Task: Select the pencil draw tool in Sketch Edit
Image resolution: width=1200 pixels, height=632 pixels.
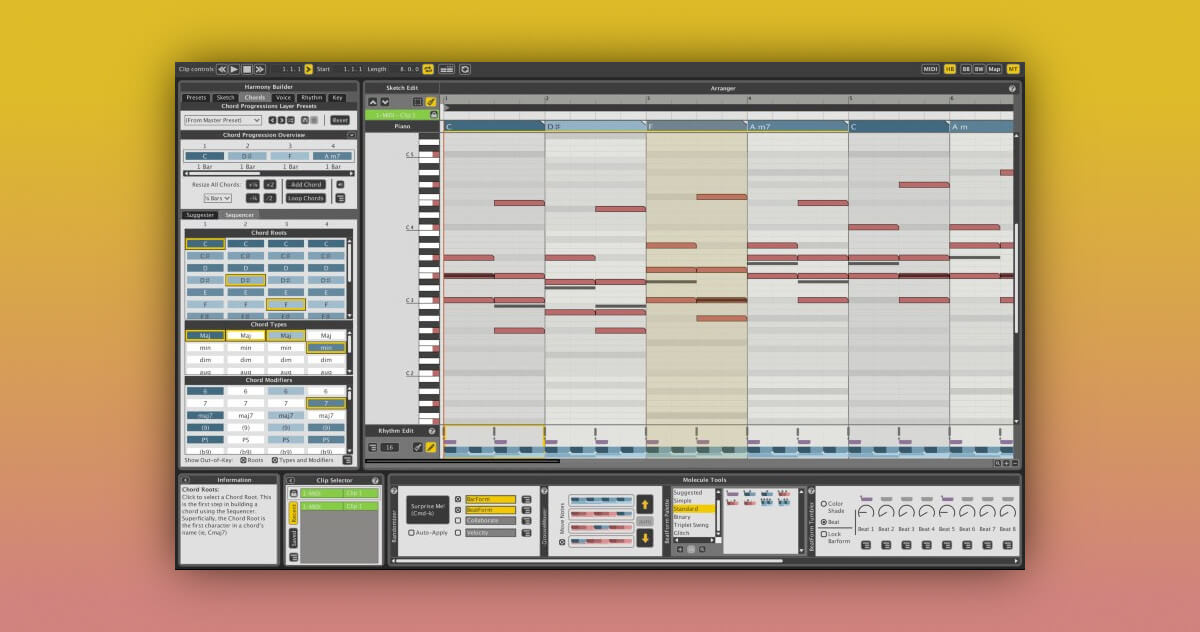Action: pos(431,101)
